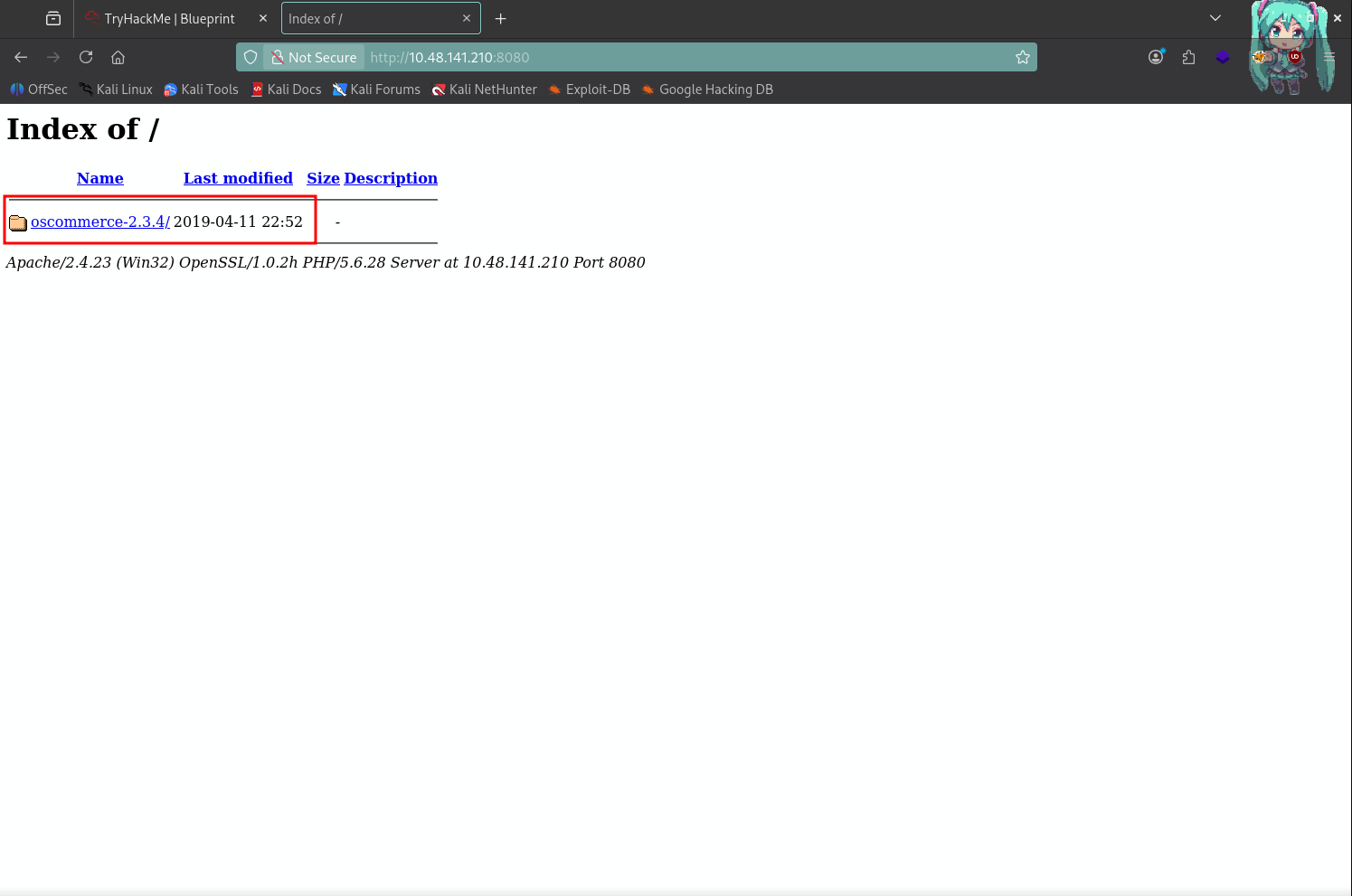Click the 2019-04-11 22:52 date text
The height and width of the screenshot is (896, 1352).
click(x=238, y=222)
